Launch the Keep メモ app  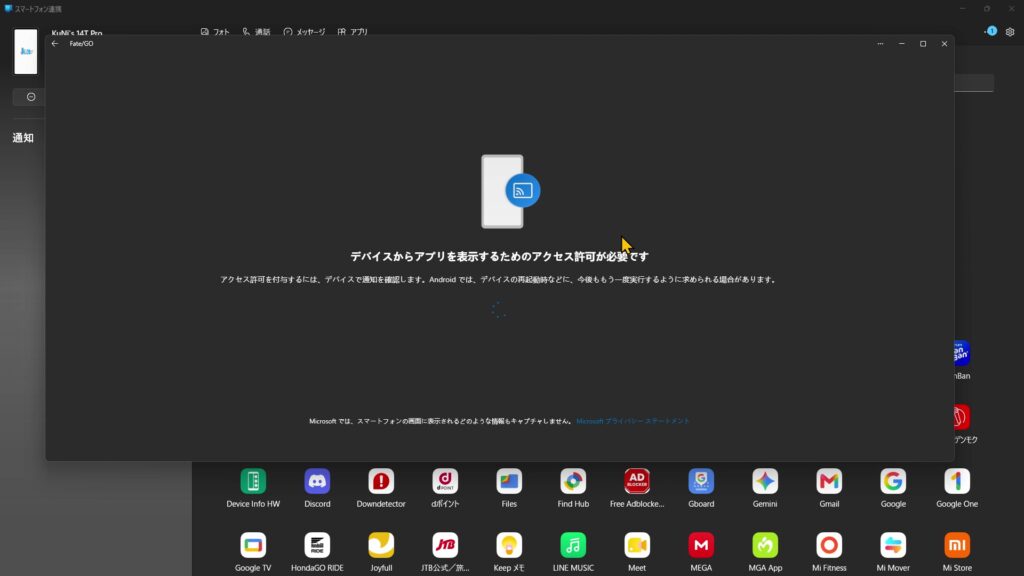pyautogui.click(x=509, y=545)
